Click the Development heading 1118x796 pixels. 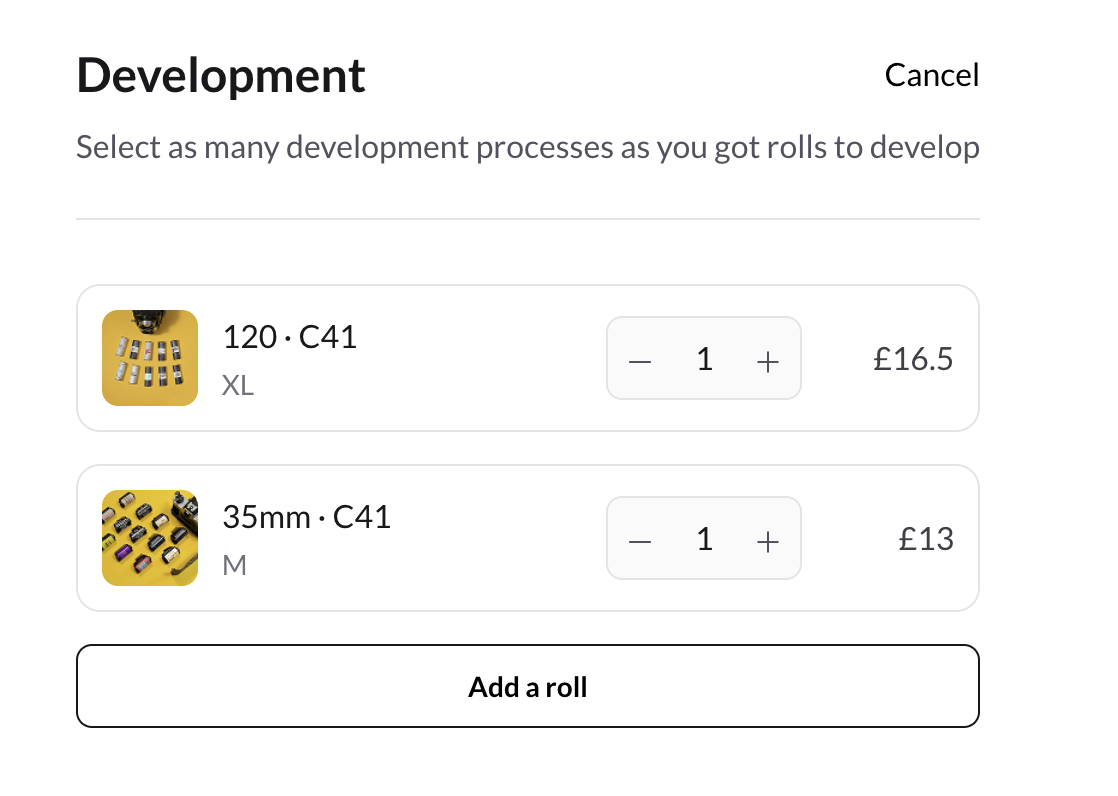[221, 76]
